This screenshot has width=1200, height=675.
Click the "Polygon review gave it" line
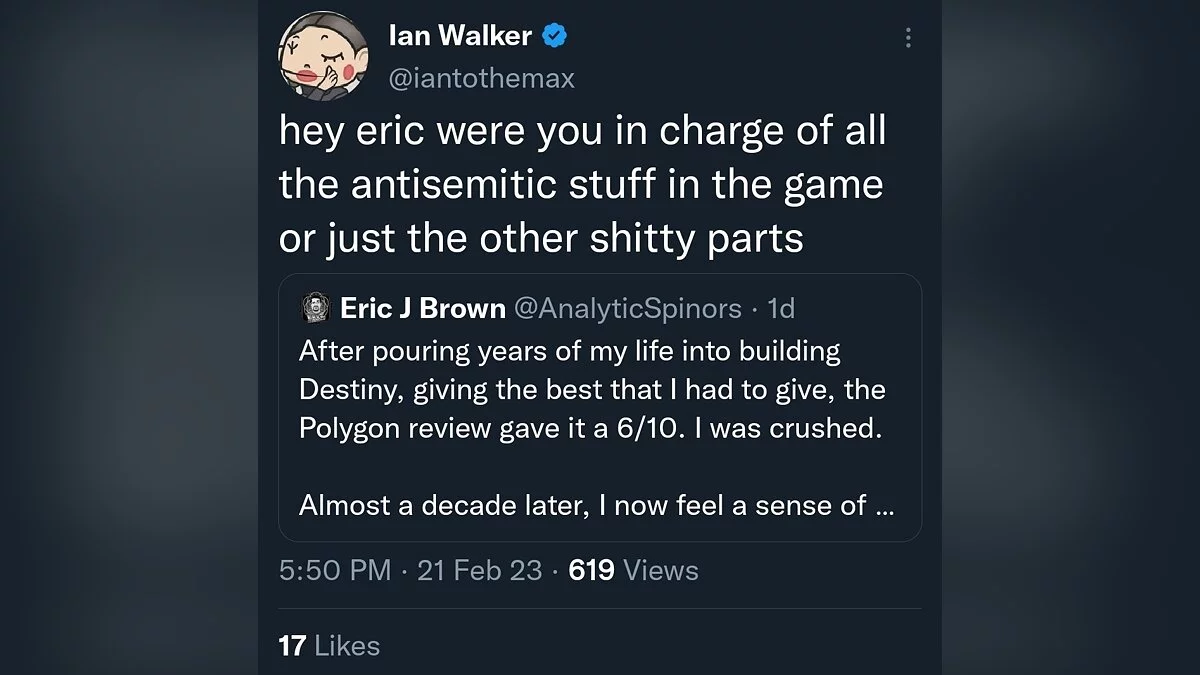[x=591, y=427]
